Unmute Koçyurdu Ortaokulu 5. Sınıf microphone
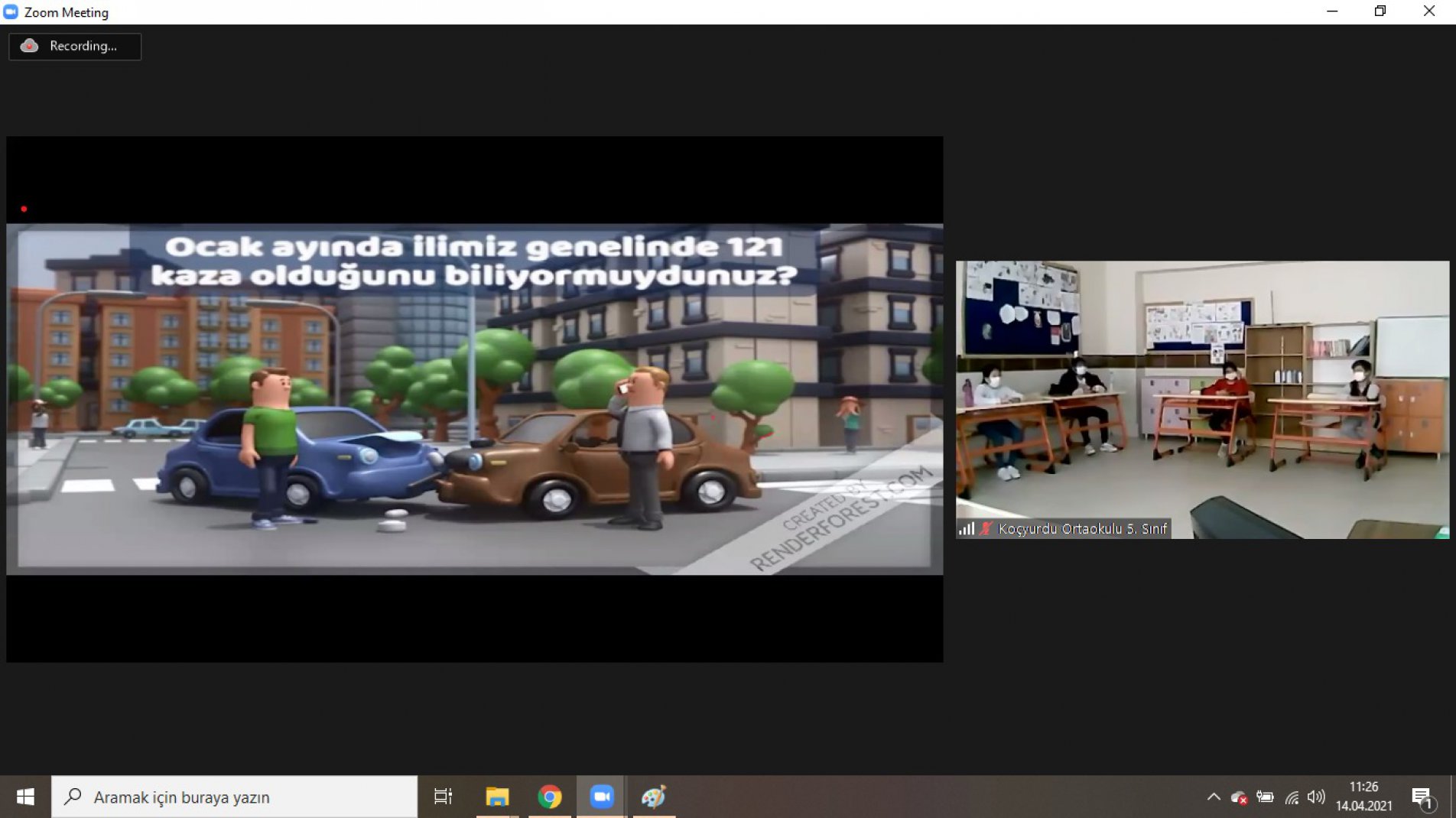Viewport: 1456px width, 818px height. (986, 527)
